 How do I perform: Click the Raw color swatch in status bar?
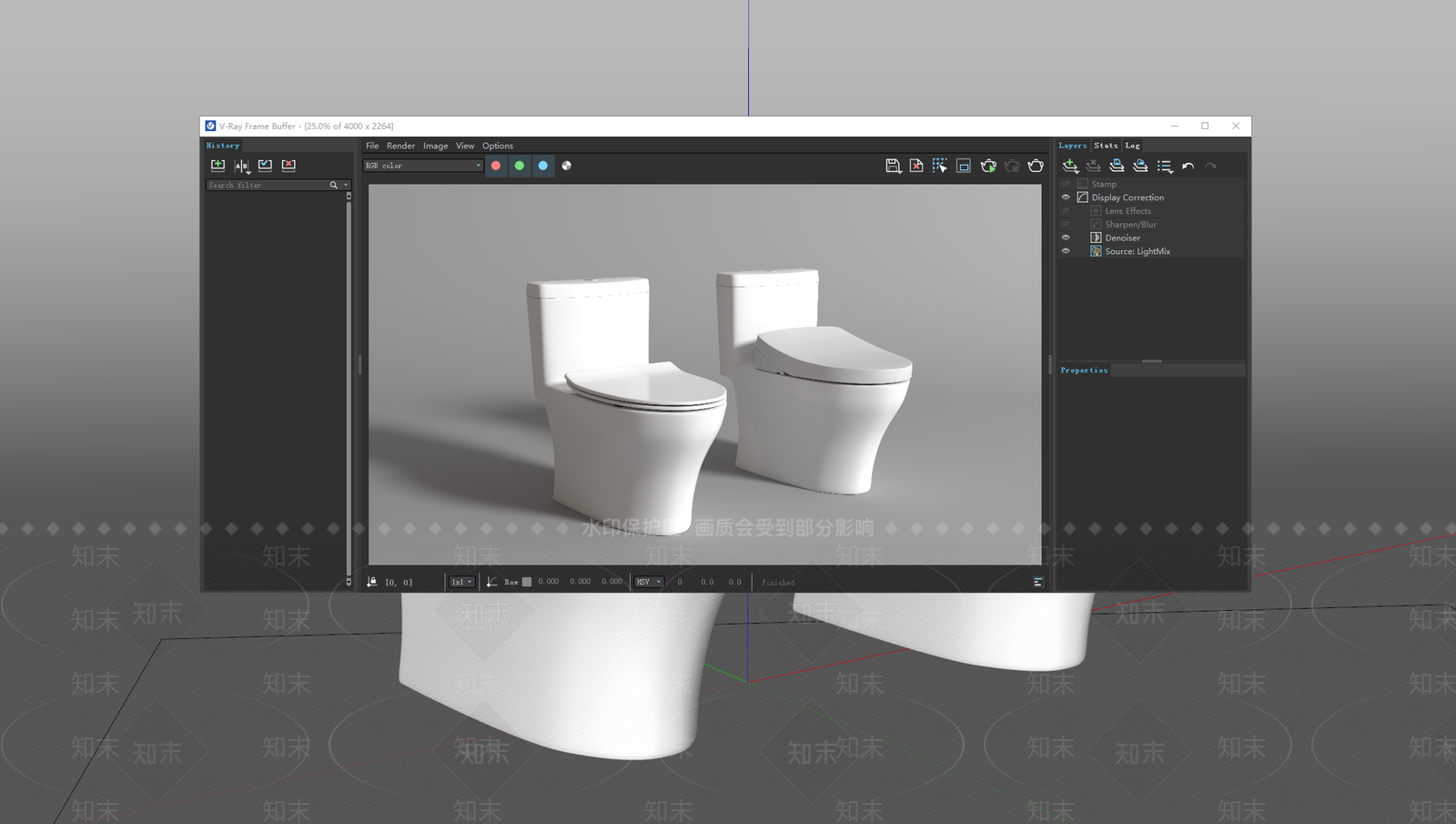[x=527, y=582]
